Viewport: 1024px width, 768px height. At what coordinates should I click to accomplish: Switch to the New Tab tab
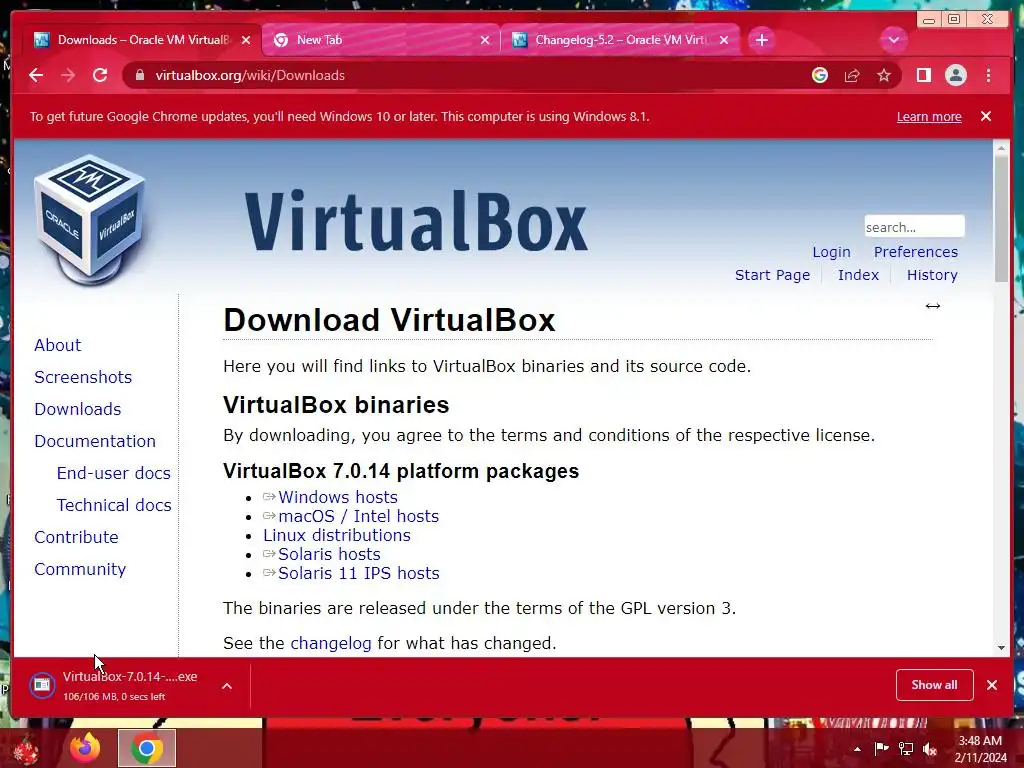tap(382, 40)
